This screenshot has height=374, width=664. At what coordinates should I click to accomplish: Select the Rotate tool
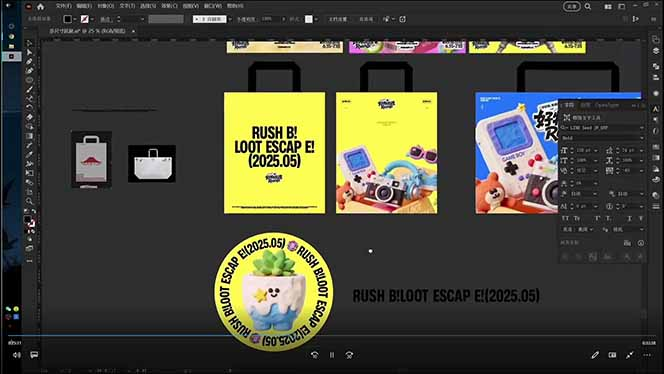pyautogui.click(x=29, y=108)
